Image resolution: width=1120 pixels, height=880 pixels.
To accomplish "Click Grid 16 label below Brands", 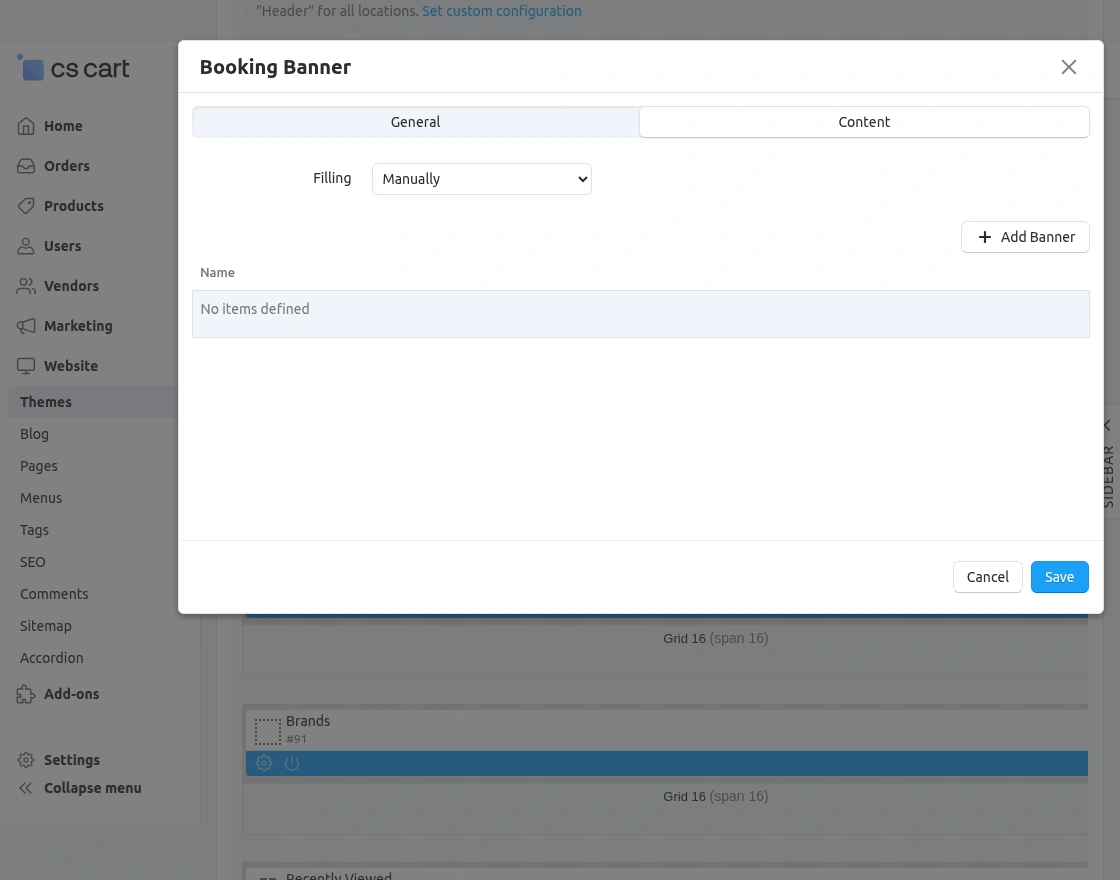I will [716, 796].
